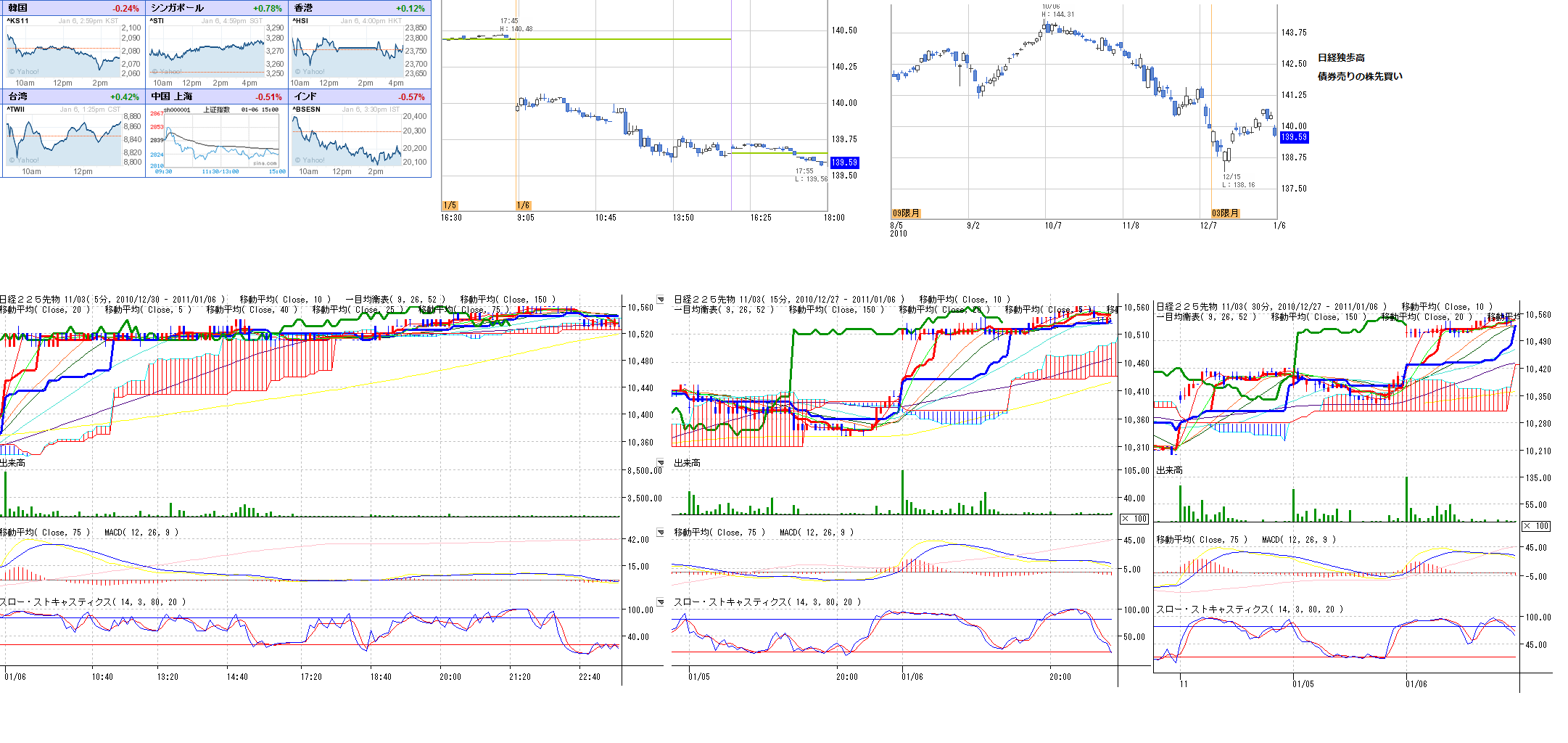Click the ×100 box on the 30-minute volume panel

(x=1536, y=526)
